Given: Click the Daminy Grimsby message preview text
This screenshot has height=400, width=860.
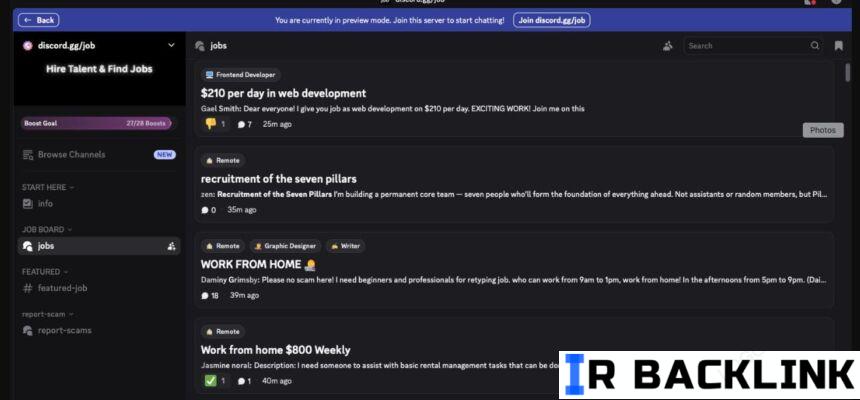Looking at the screenshot, I should 514,280.
